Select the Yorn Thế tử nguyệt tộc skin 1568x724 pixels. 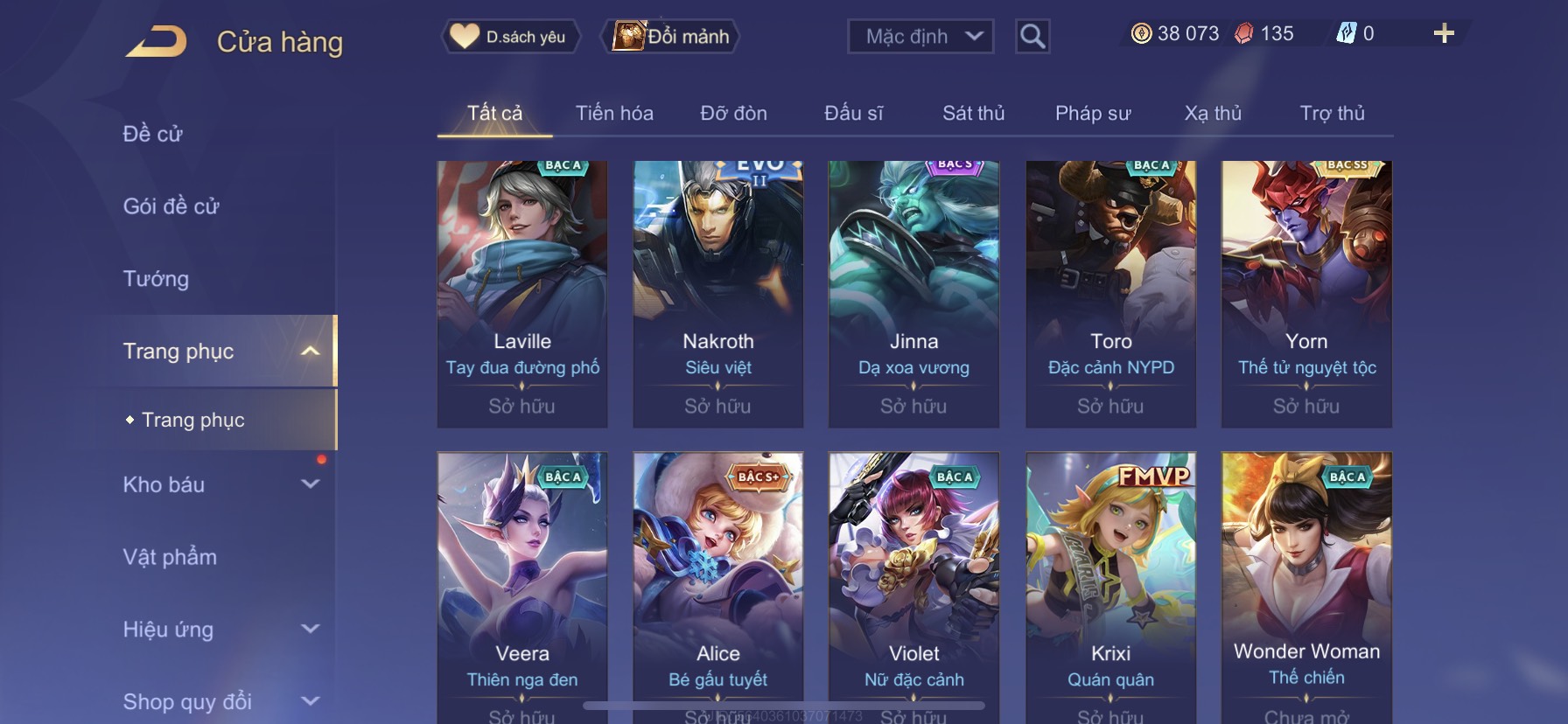pyautogui.click(x=1306, y=294)
